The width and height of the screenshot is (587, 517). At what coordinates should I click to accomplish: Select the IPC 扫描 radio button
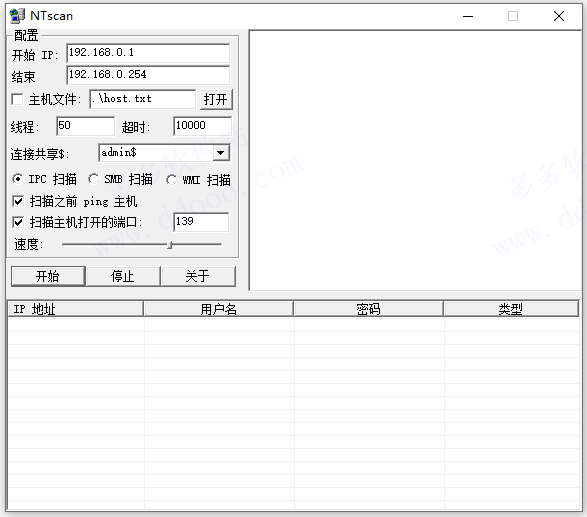(17, 179)
